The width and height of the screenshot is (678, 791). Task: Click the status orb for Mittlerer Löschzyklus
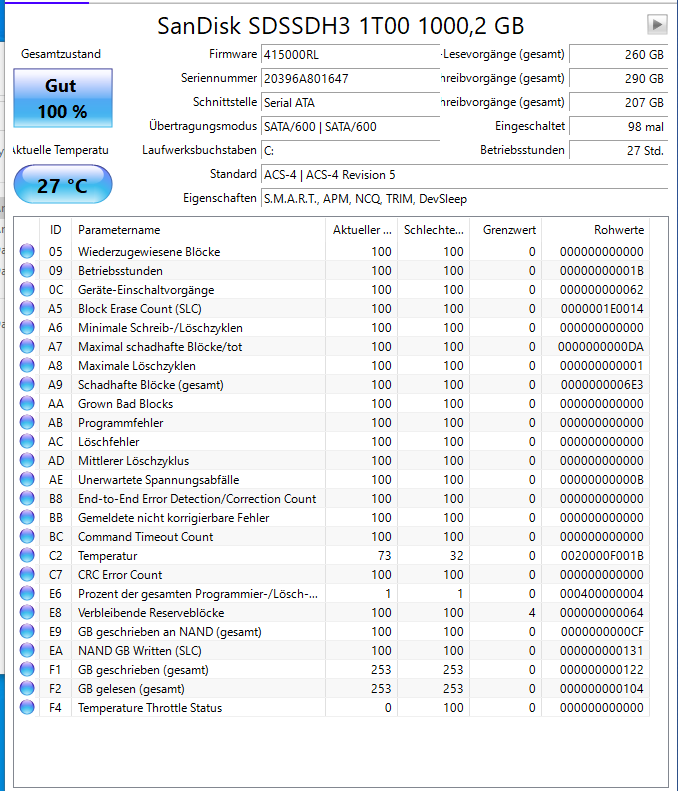[x=27, y=461]
